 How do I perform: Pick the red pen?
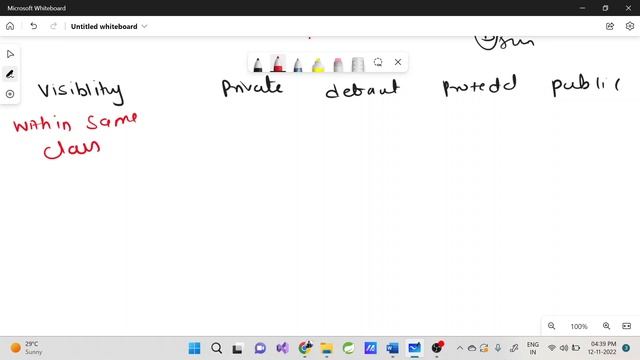click(278, 64)
